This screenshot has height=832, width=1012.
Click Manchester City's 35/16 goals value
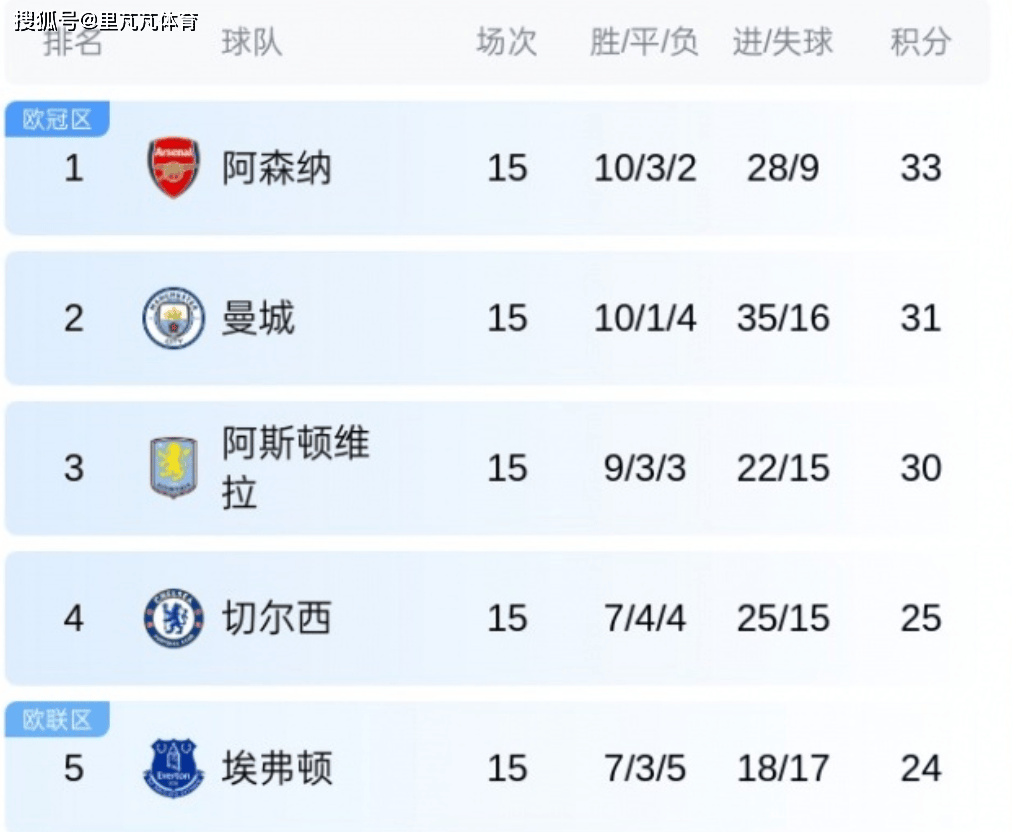click(x=783, y=318)
